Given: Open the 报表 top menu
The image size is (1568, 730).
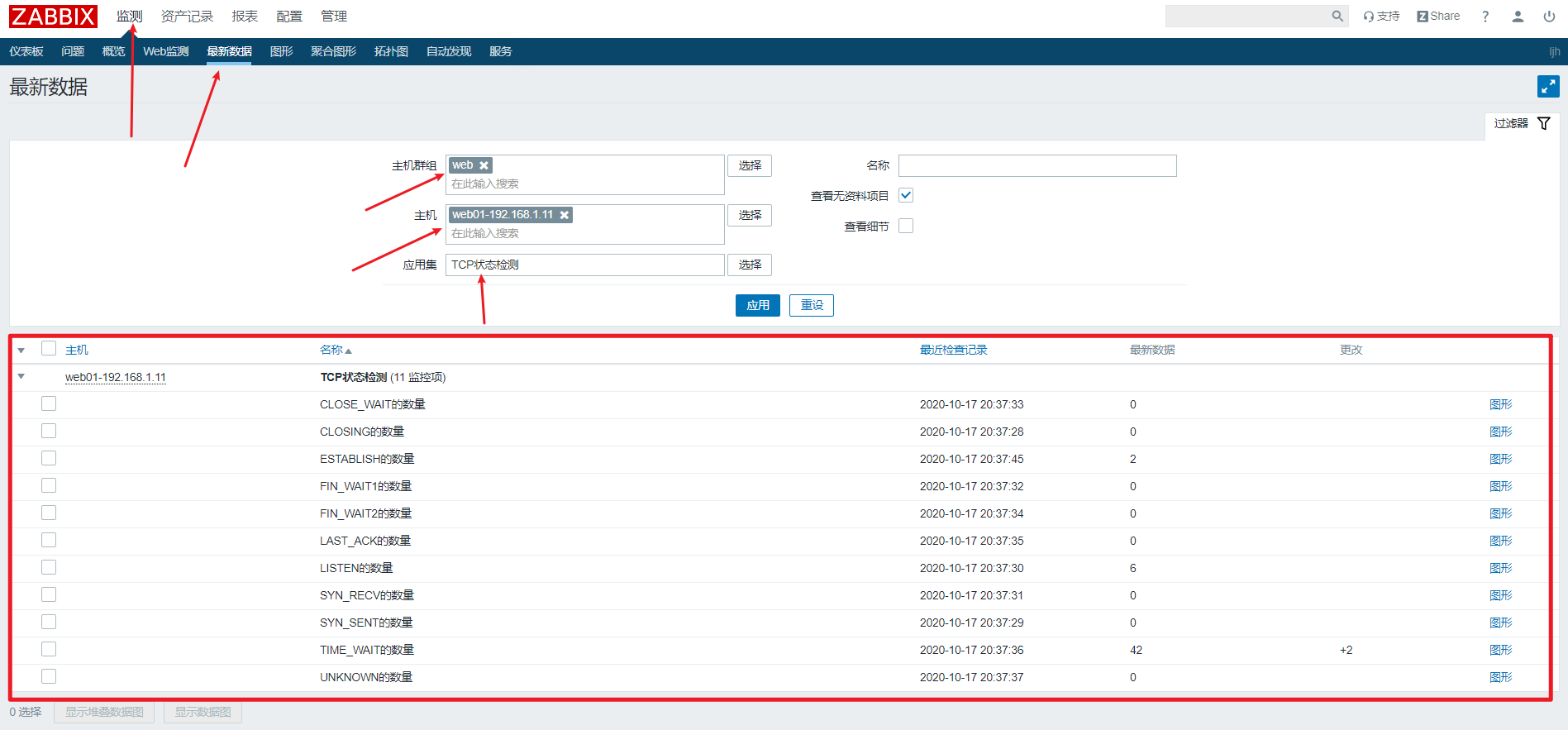Looking at the screenshot, I should pos(245,17).
